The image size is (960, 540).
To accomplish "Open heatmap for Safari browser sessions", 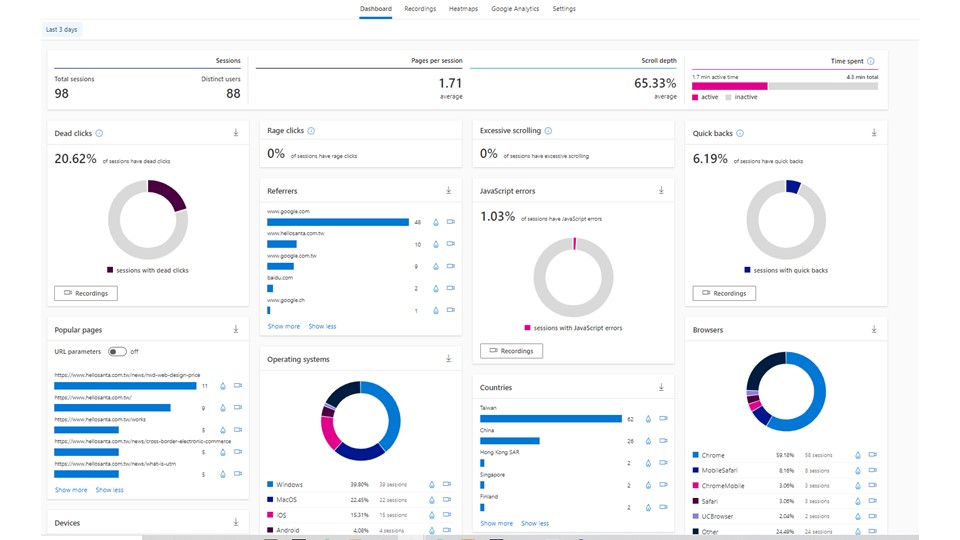I will click(858, 501).
